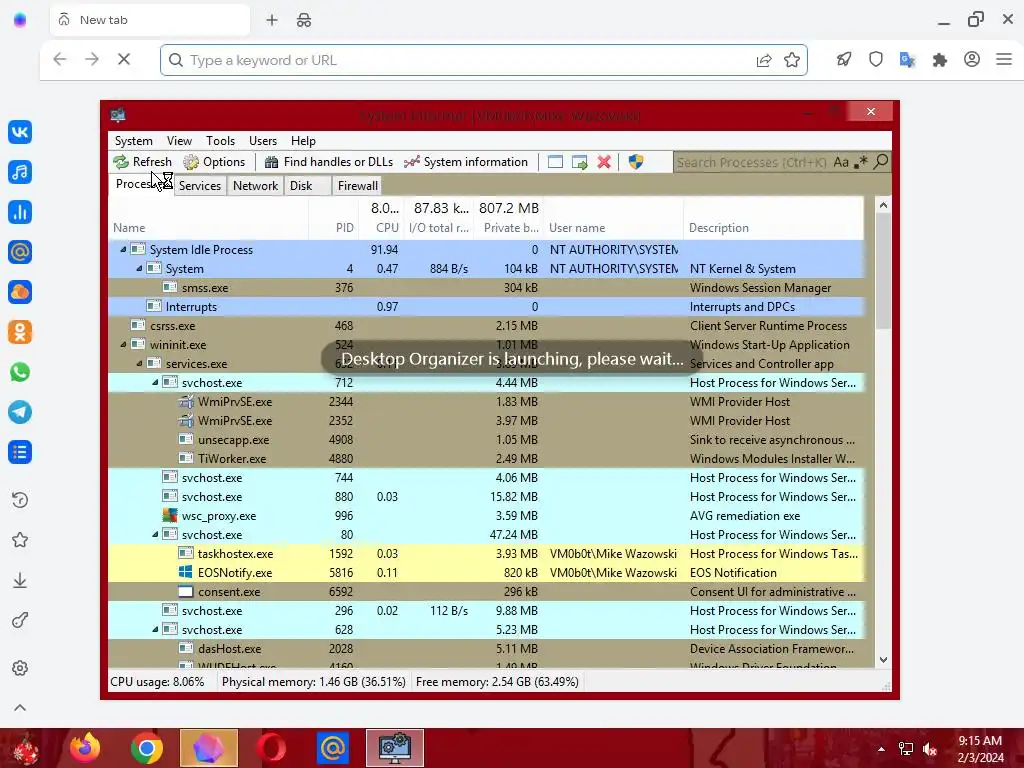Open the extensions puzzle icon
This screenshot has width=1024, height=768.
pos(939,60)
